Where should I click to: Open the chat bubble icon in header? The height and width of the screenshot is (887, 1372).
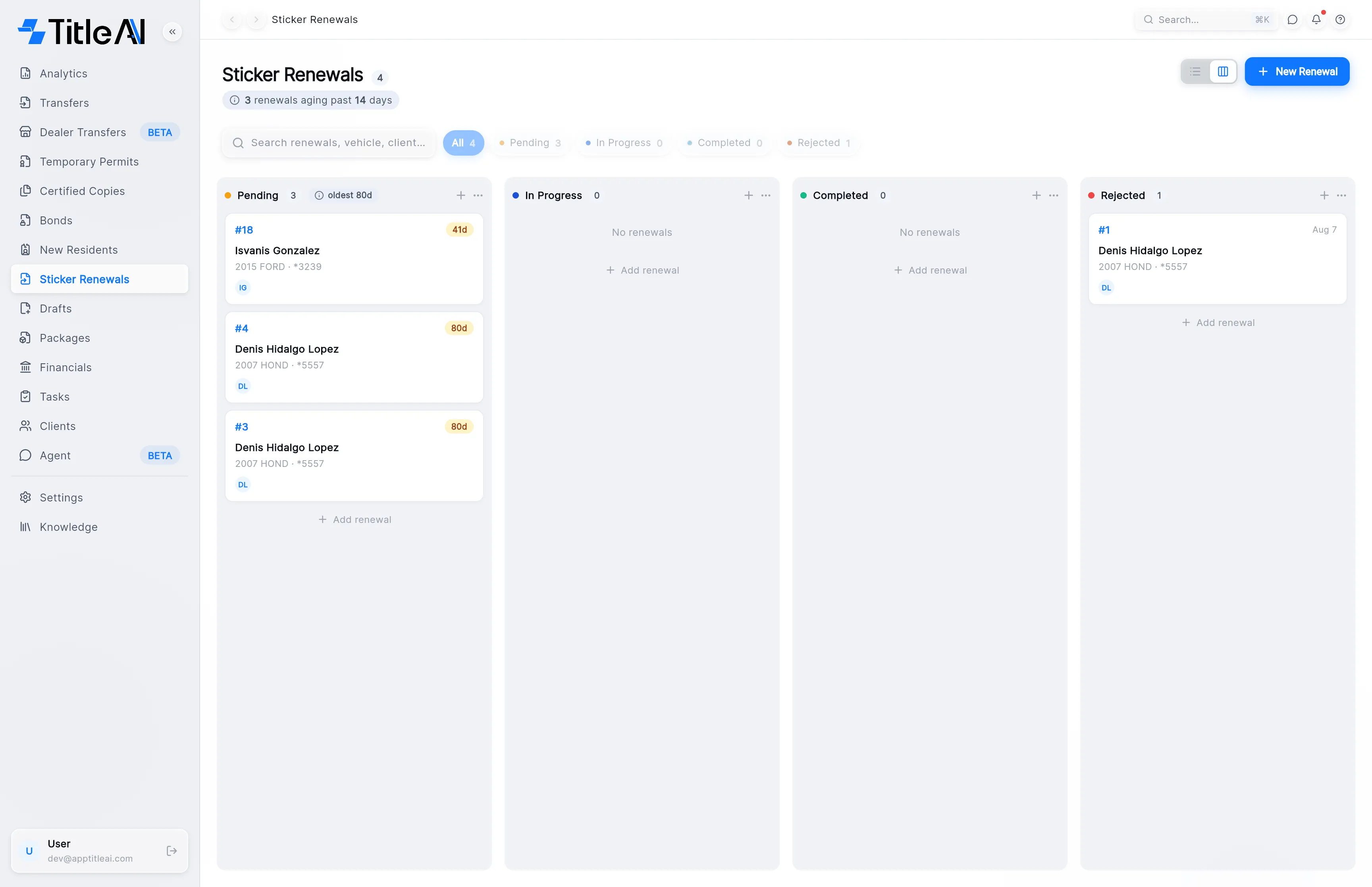click(x=1293, y=19)
